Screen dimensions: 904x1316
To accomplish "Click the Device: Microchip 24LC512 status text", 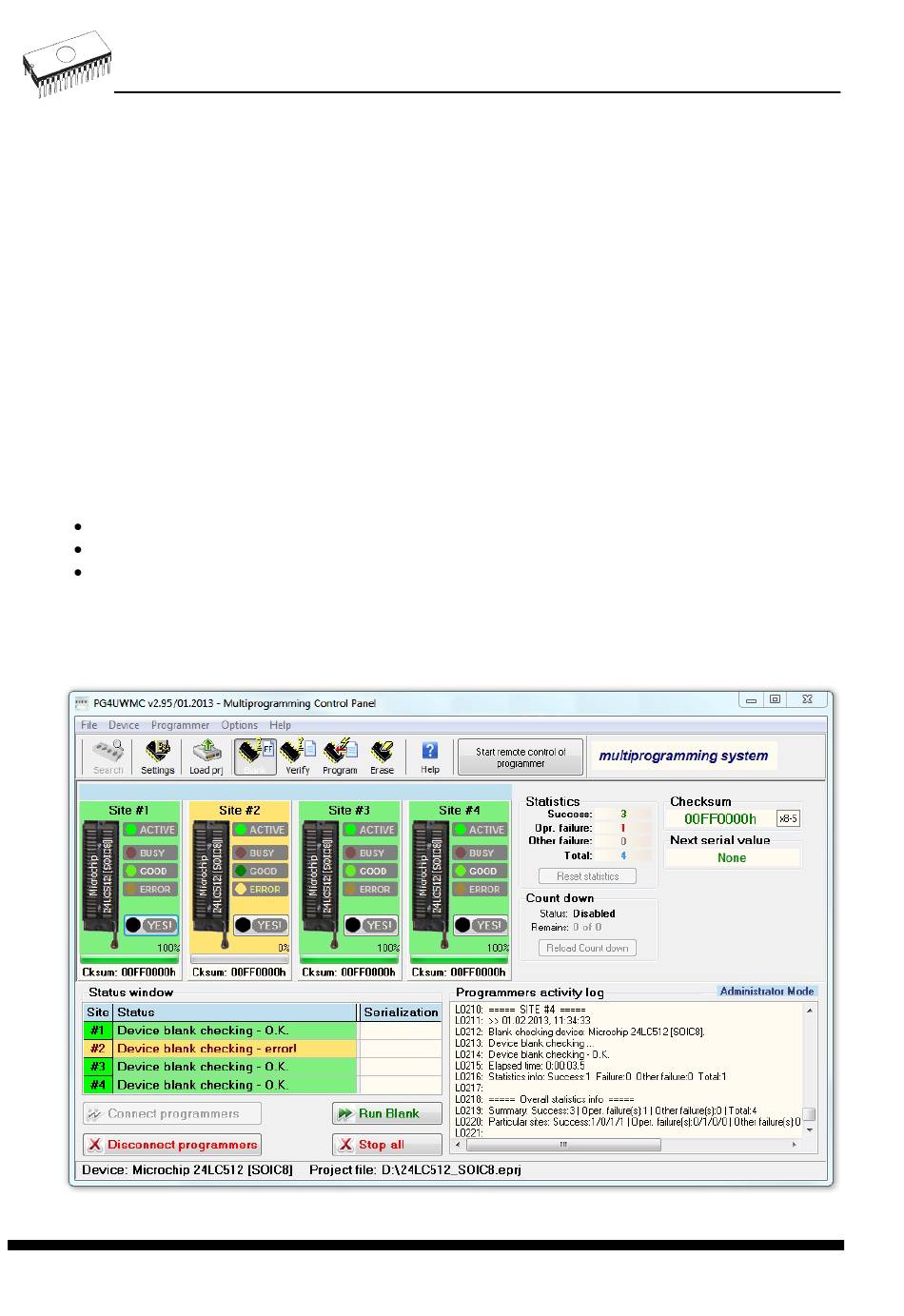I will [x=187, y=1169].
